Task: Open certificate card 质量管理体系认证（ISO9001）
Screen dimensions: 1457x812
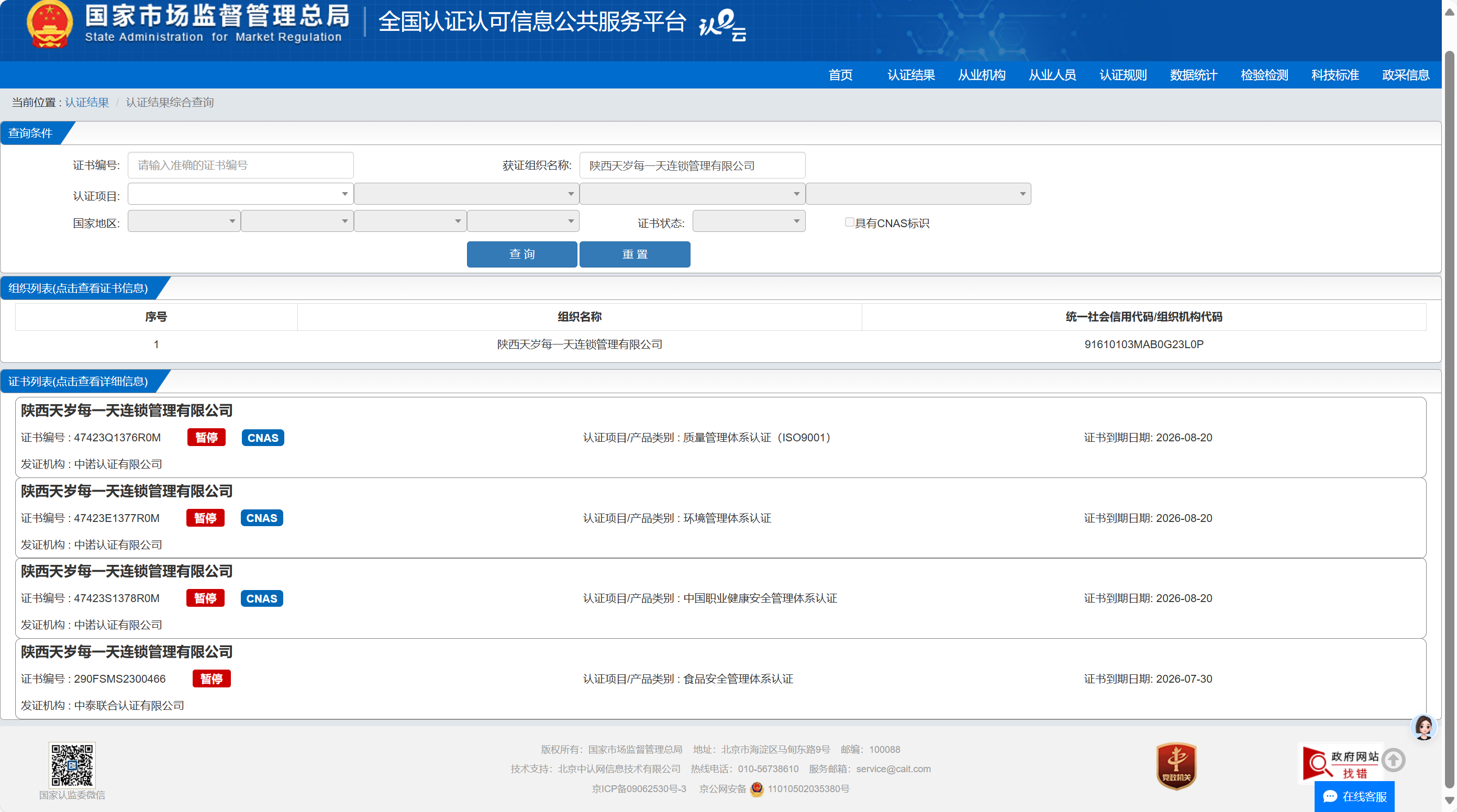Action: click(720, 437)
